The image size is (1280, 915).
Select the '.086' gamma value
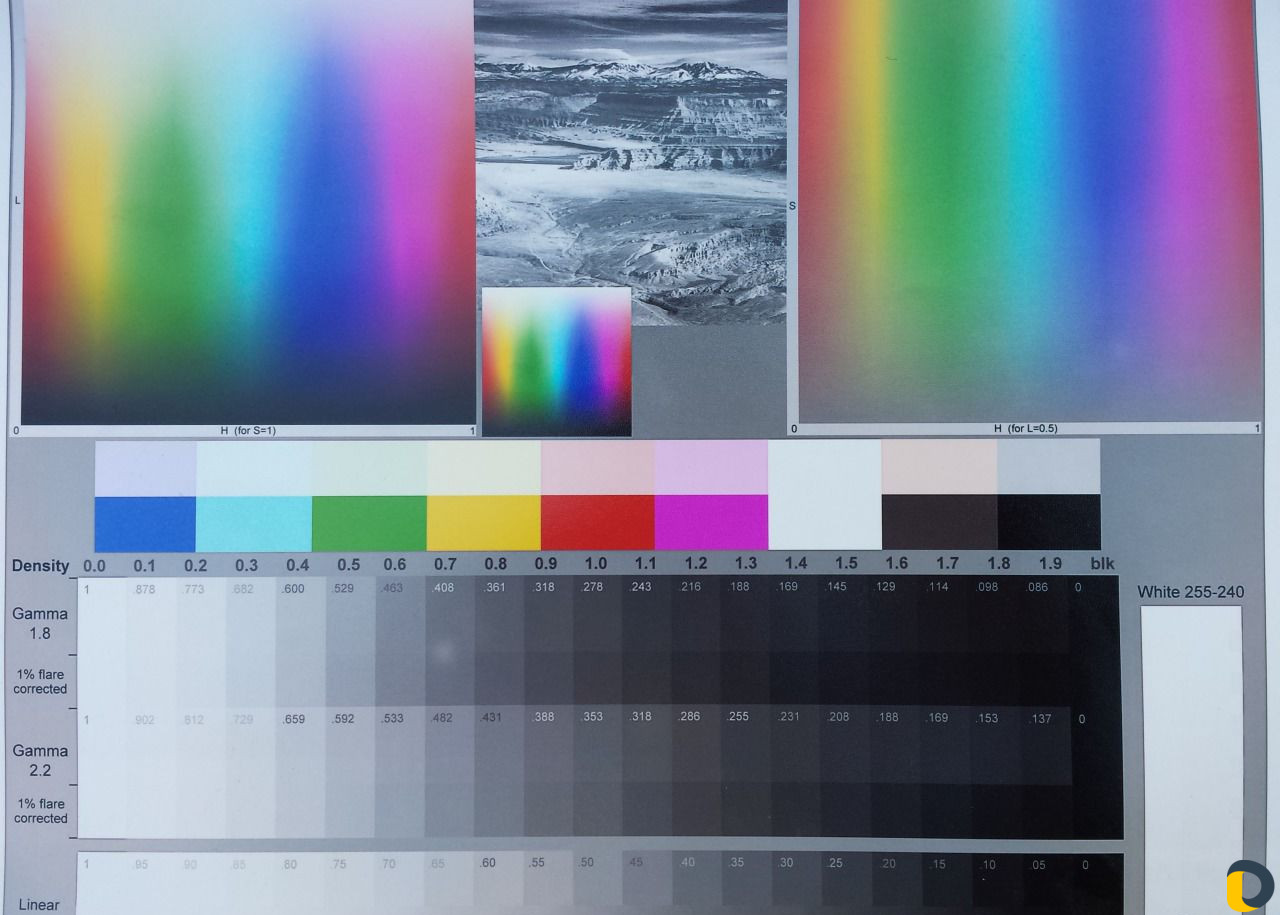(1038, 587)
